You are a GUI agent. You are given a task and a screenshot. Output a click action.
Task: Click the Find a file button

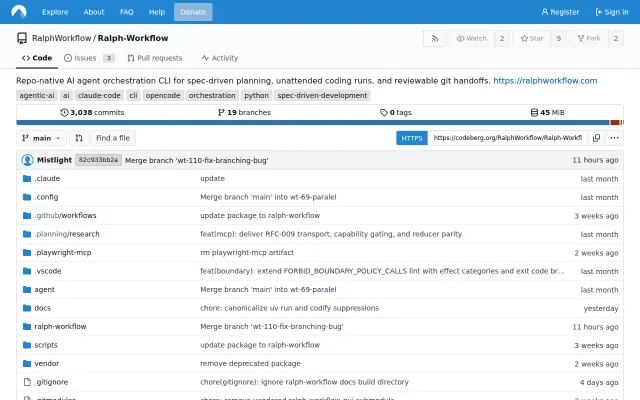pos(113,138)
